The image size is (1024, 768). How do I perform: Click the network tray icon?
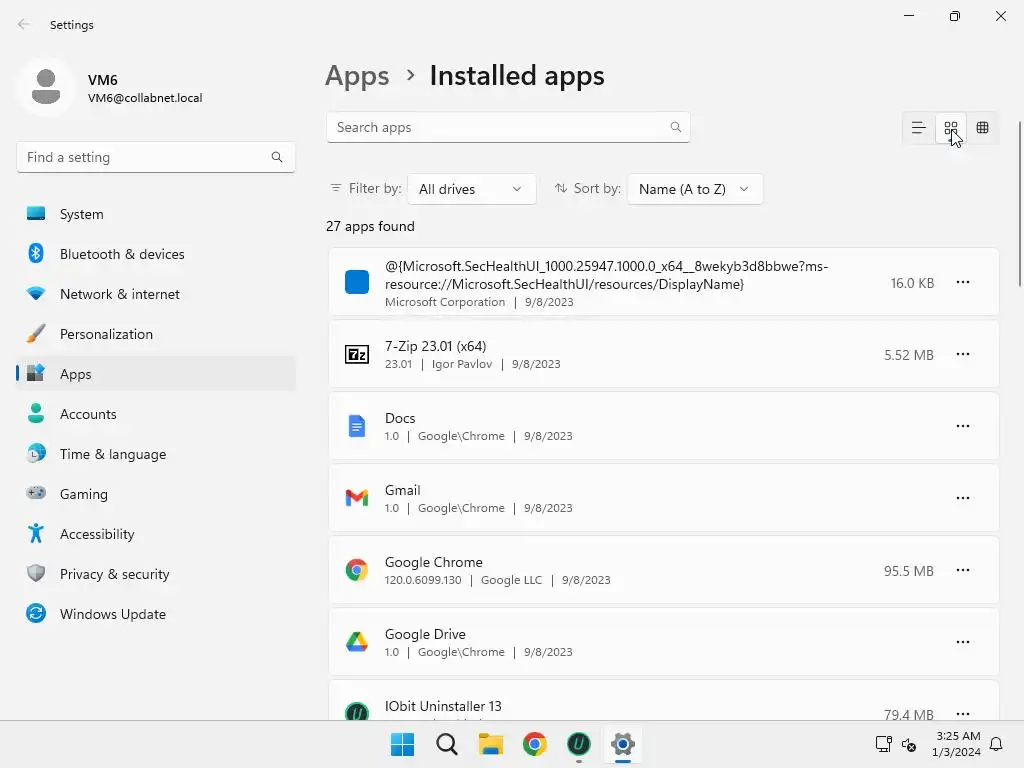tap(883, 744)
